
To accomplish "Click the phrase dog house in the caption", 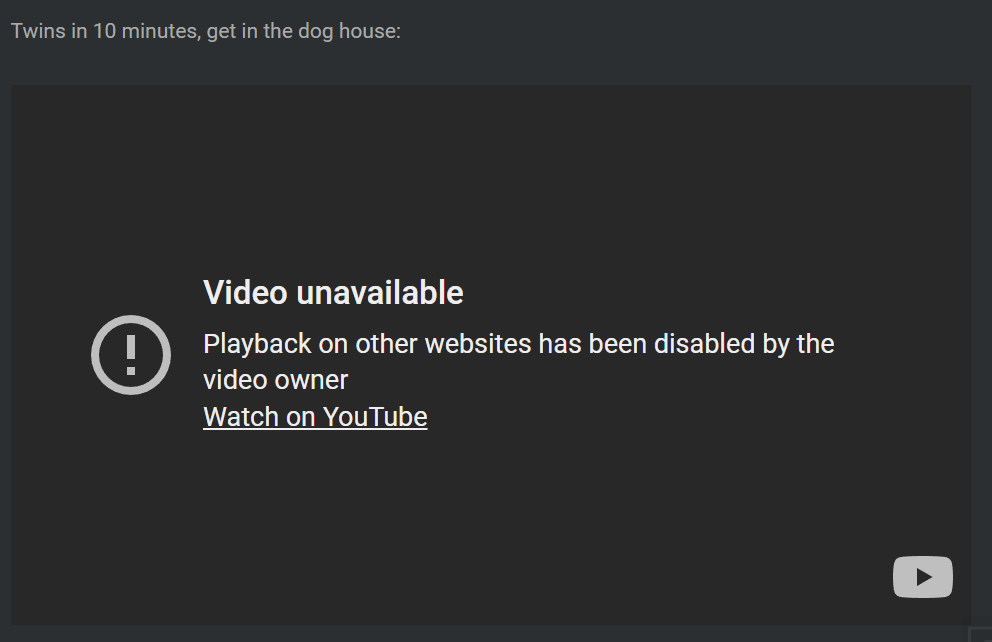I will point(347,31).
